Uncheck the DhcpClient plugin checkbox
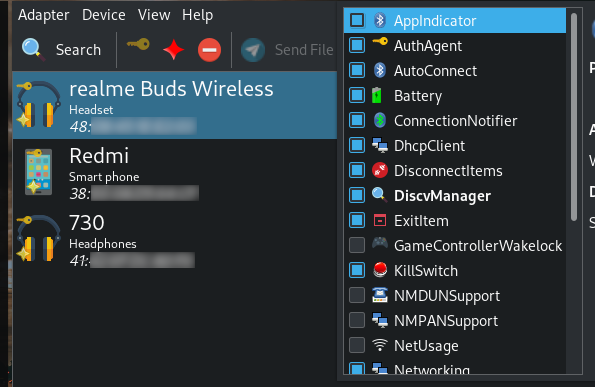Viewport: 595px width, 387px height. point(357,145)
